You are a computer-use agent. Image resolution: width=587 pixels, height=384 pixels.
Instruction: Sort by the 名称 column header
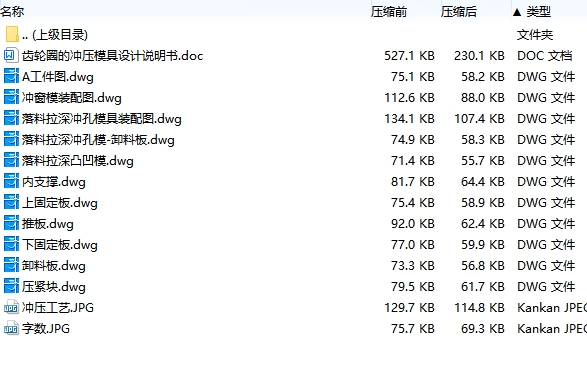(x=12, y=12)
